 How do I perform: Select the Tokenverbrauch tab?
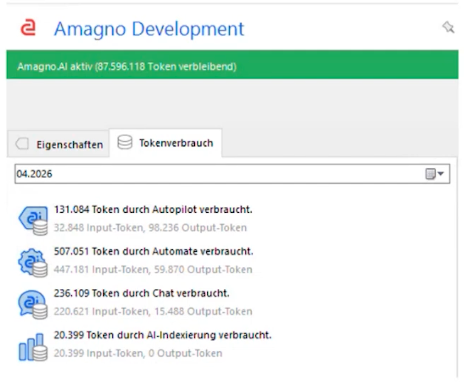(x=166, y=143)
